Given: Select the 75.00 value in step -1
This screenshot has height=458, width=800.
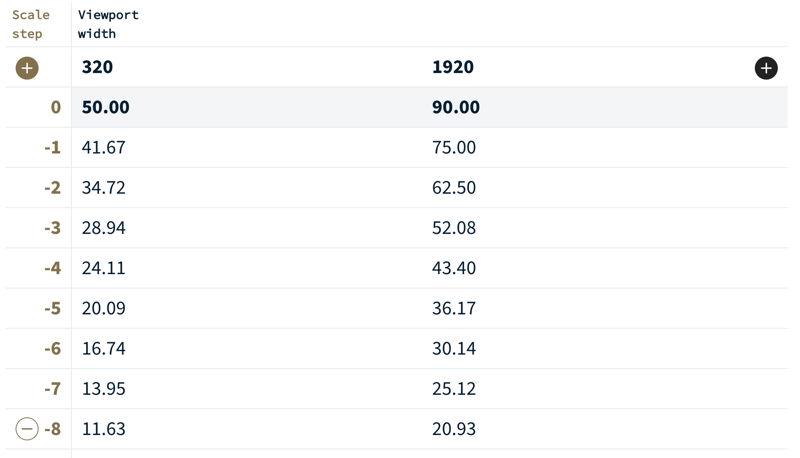Looking at the screenshot, I should pos(454,147).
